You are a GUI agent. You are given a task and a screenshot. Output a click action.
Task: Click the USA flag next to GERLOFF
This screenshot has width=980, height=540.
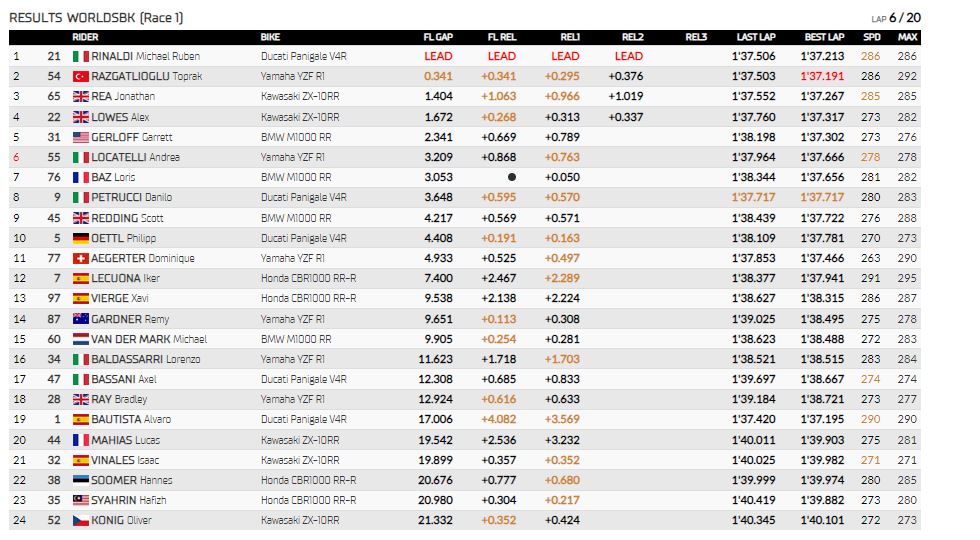pos(81,137)
